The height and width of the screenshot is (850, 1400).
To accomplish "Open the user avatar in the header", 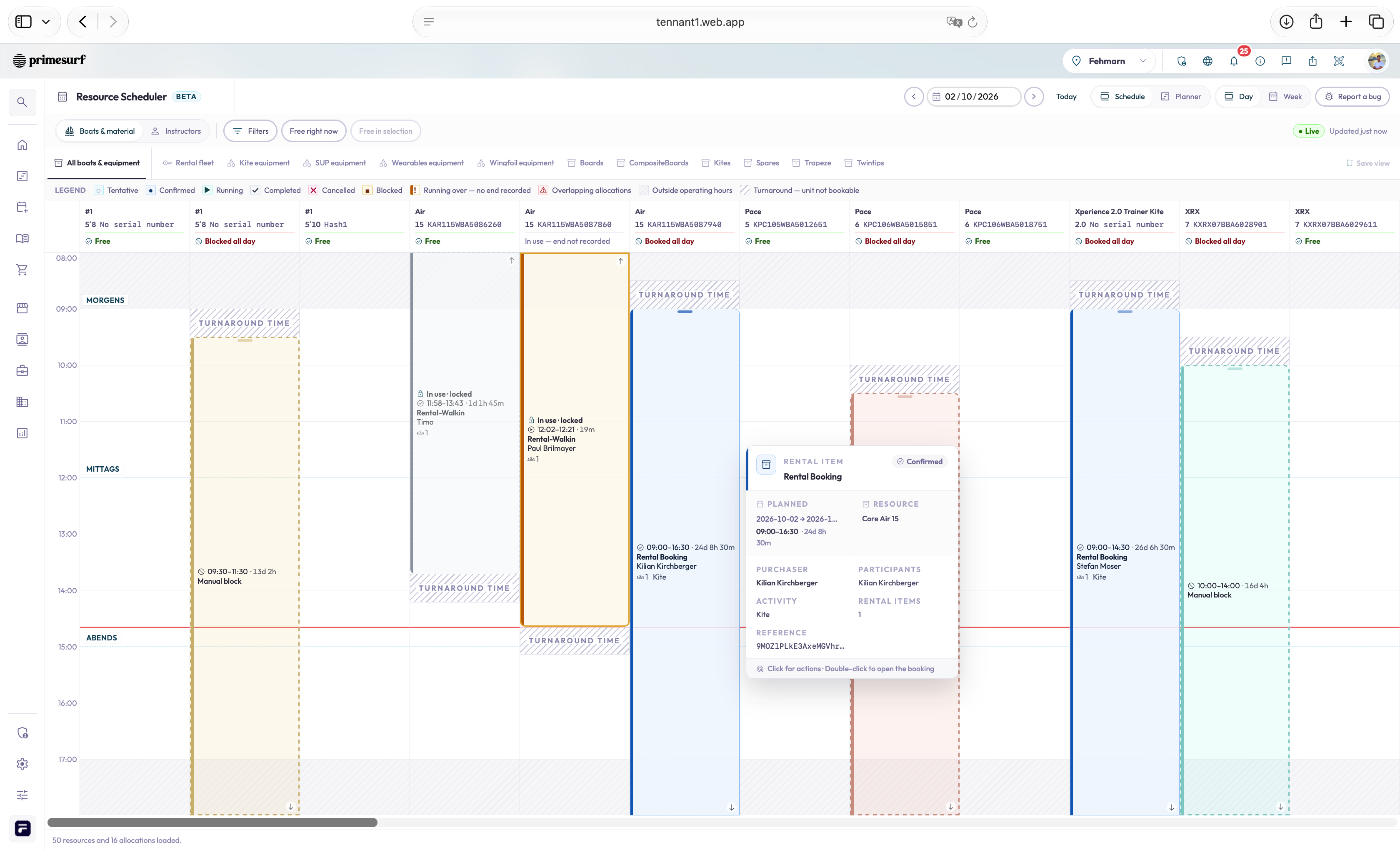I will click(x=1377, y=61).
